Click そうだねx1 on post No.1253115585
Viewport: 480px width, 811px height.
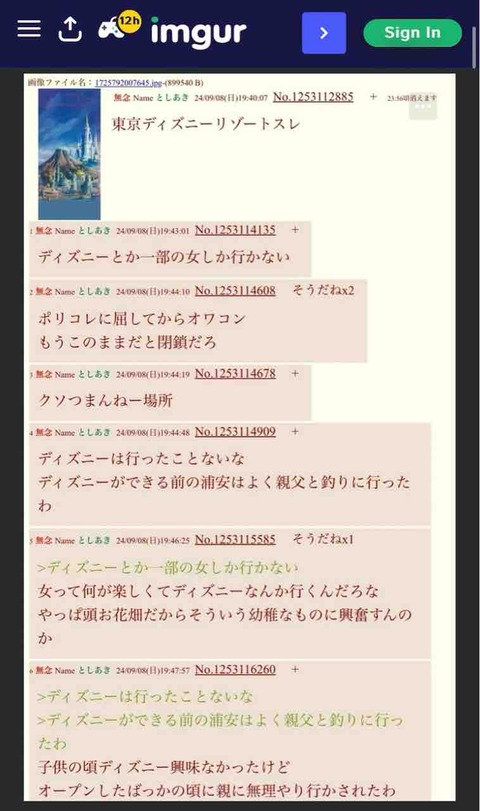(323, 539)
